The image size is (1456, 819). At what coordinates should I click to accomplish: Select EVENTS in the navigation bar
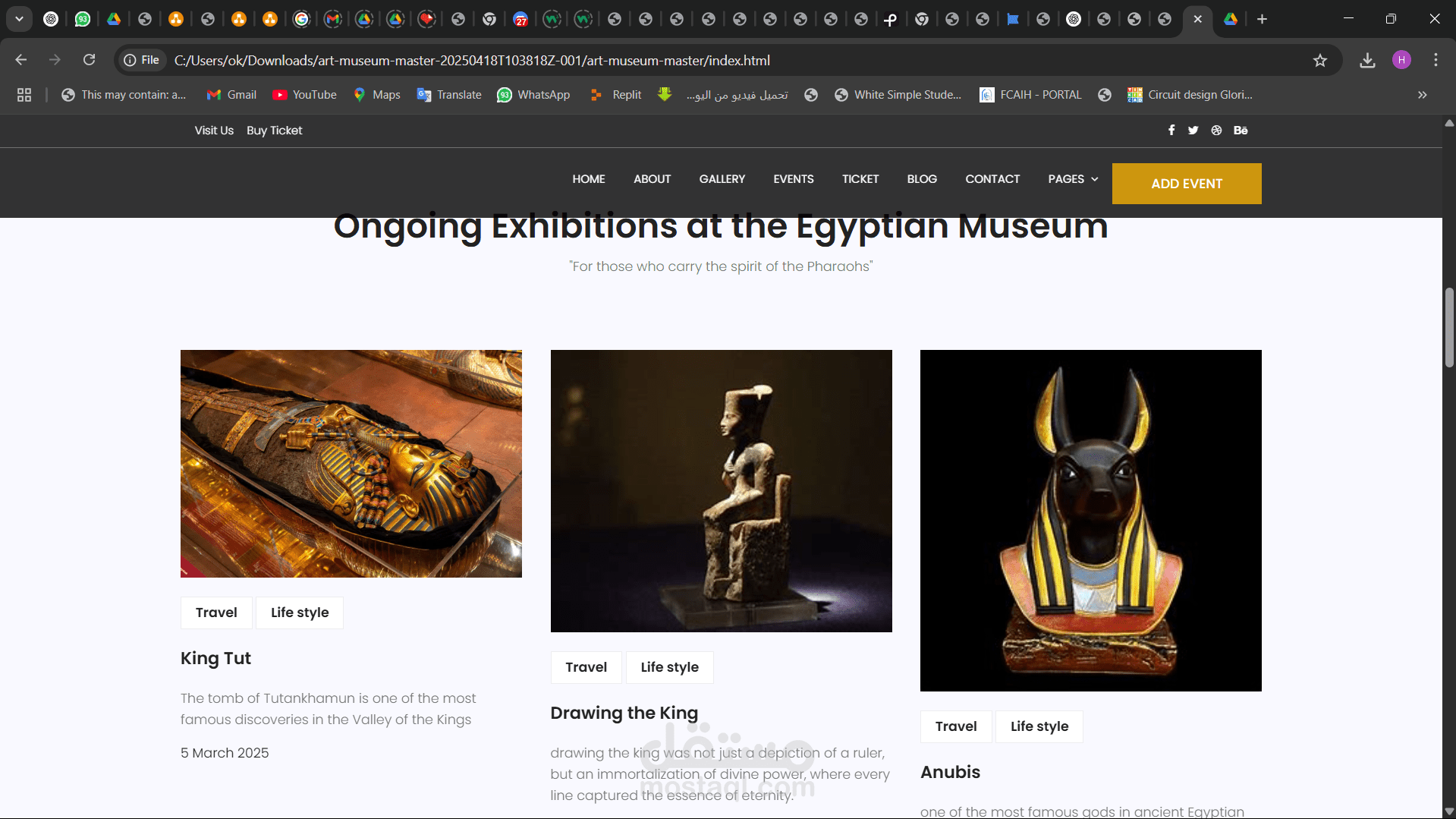(x=793, y=179)
